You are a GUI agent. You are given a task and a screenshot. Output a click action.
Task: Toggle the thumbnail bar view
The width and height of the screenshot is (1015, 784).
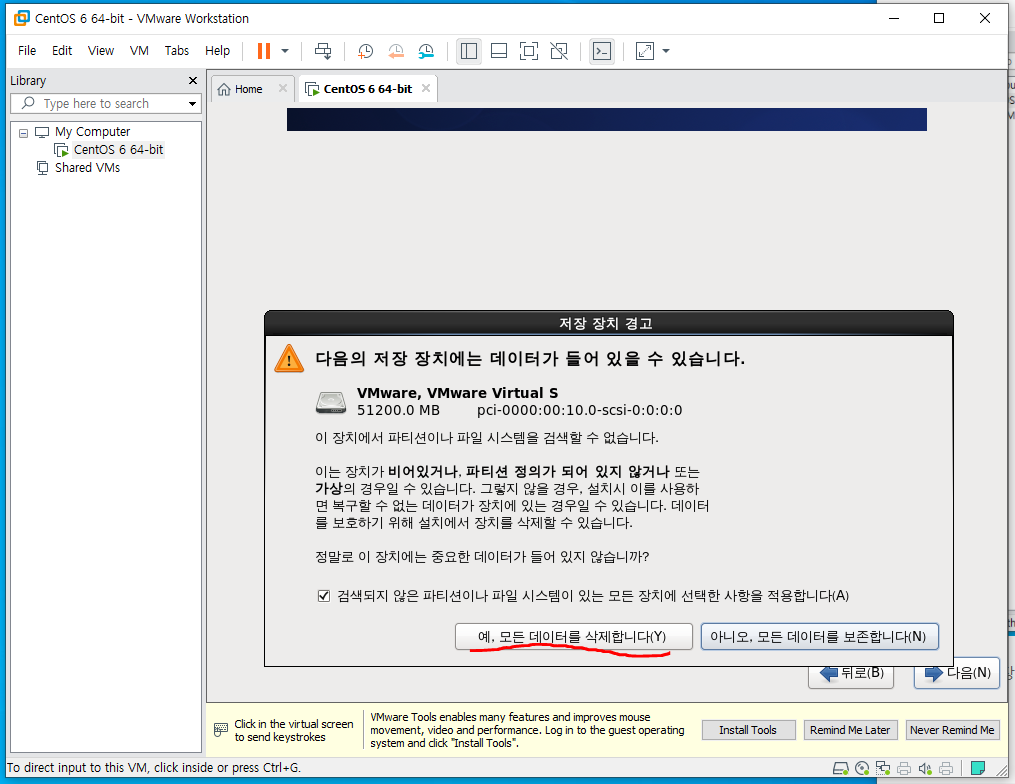pos(498,51)
